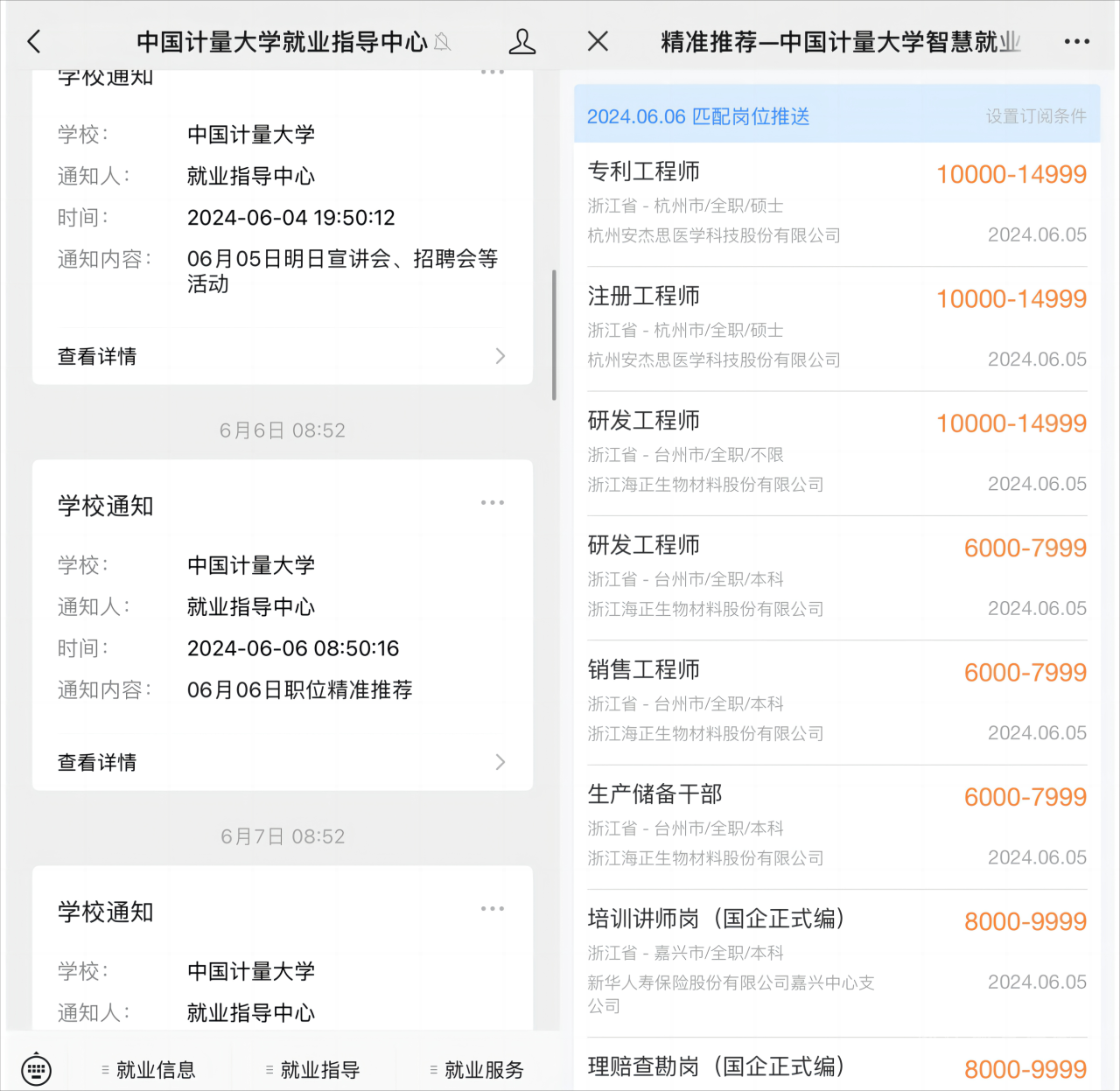Switch to keyboard input icon at bottom left
Viewport: 1120px width, 1091px height.
(37, 1069)
